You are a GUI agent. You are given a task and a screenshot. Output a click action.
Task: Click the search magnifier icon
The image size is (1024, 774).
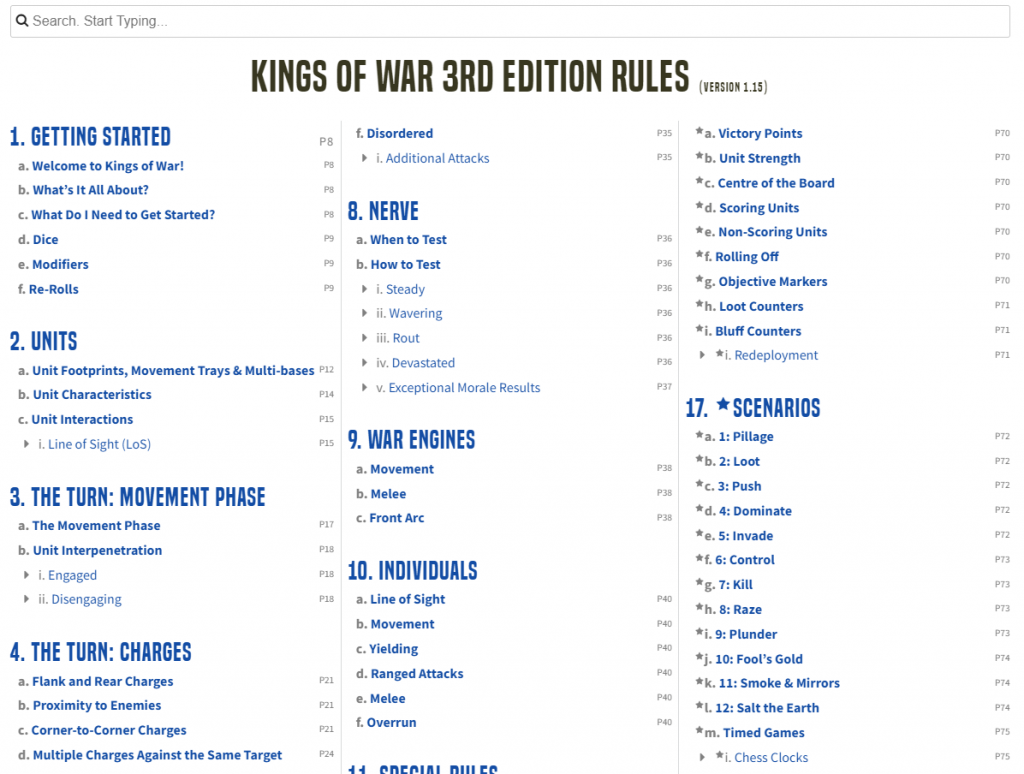22,21
